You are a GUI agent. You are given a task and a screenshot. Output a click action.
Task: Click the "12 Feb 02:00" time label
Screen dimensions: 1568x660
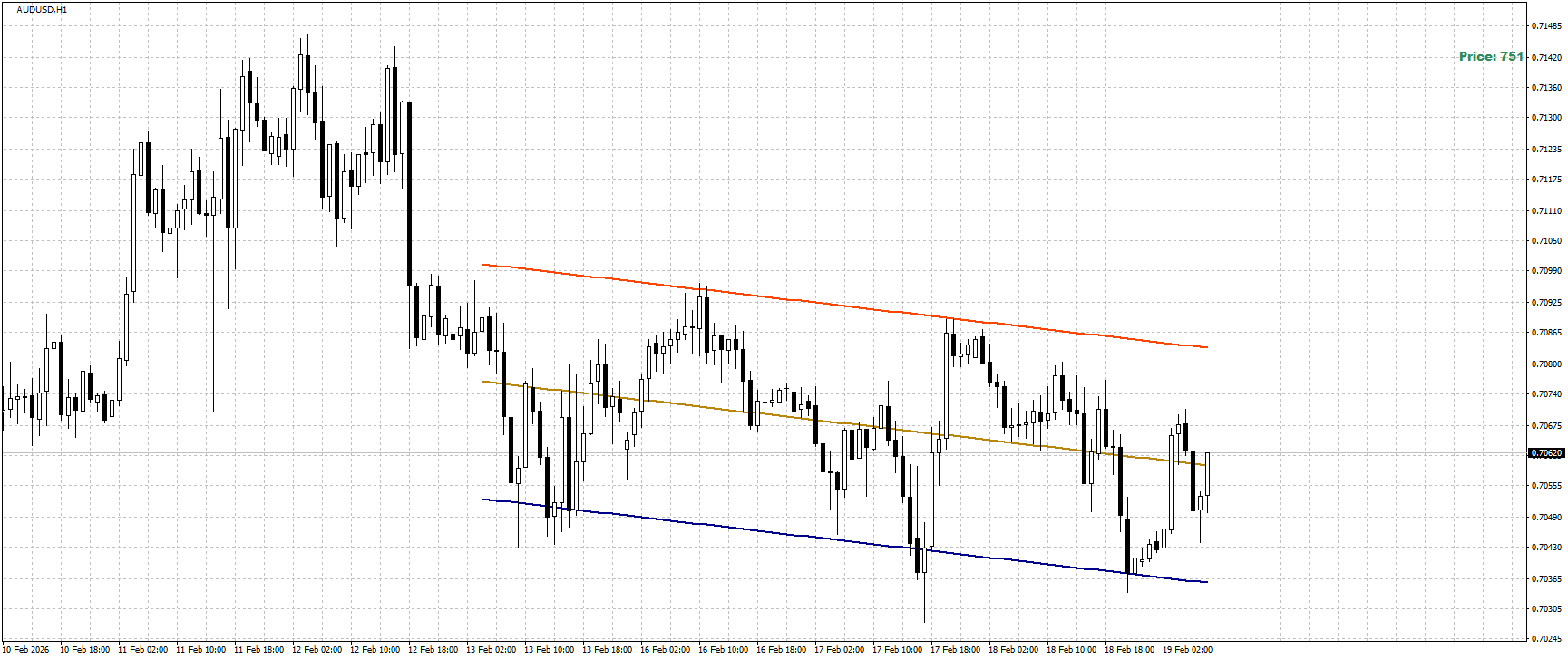(317, 650)
